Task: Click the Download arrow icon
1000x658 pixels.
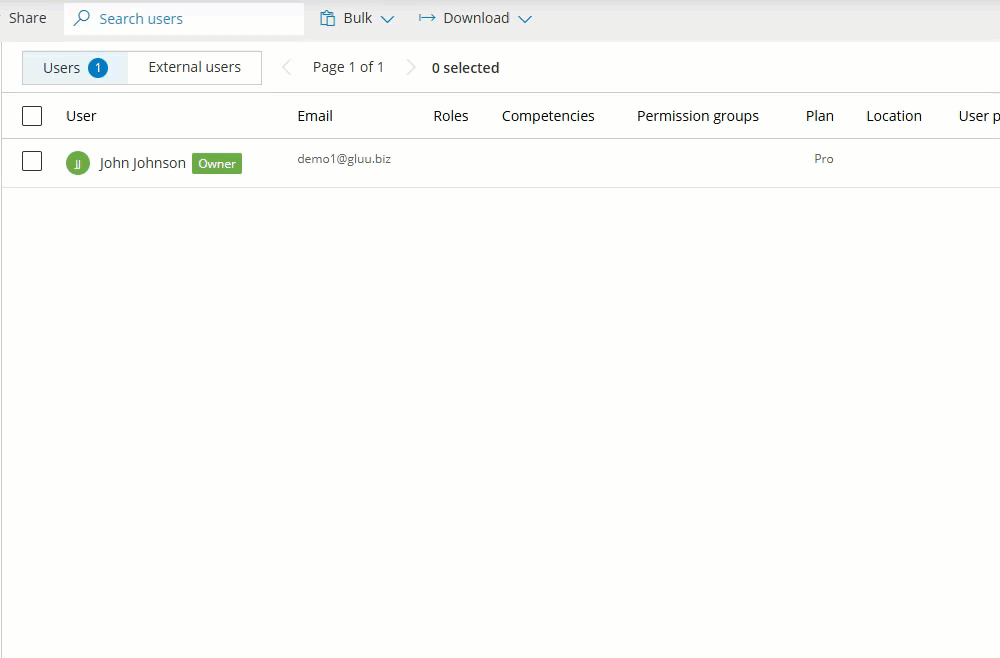Action: point(427,18)
